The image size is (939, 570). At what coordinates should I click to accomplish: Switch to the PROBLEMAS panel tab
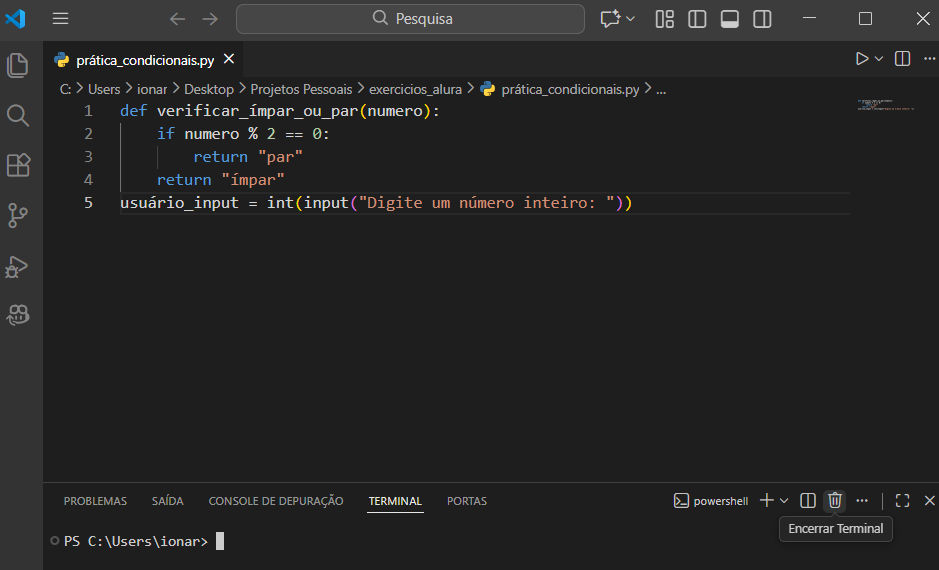point(95,501)
